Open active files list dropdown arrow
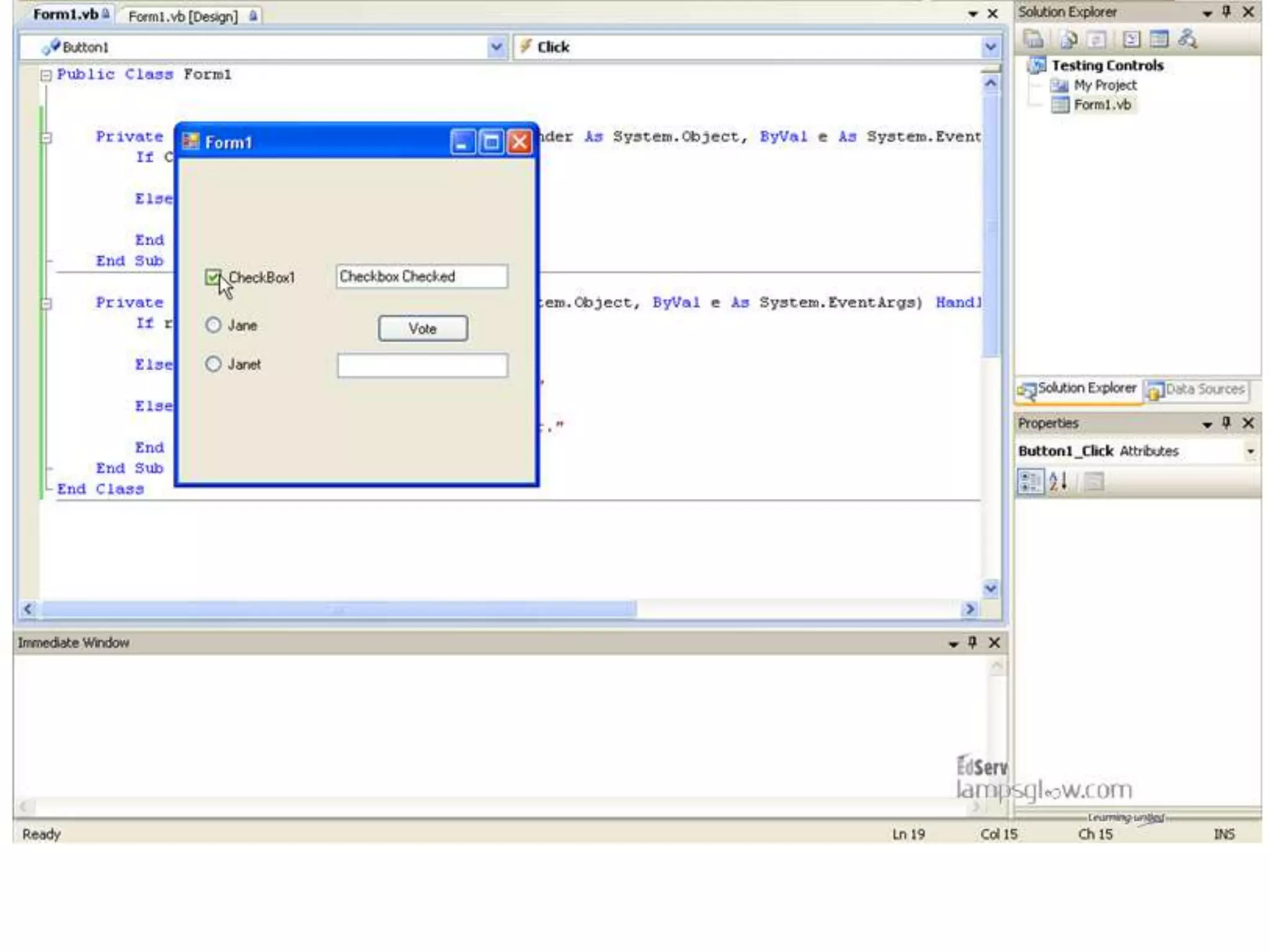The height and width of the screenshot is (952, 1270). coord(972,14)
